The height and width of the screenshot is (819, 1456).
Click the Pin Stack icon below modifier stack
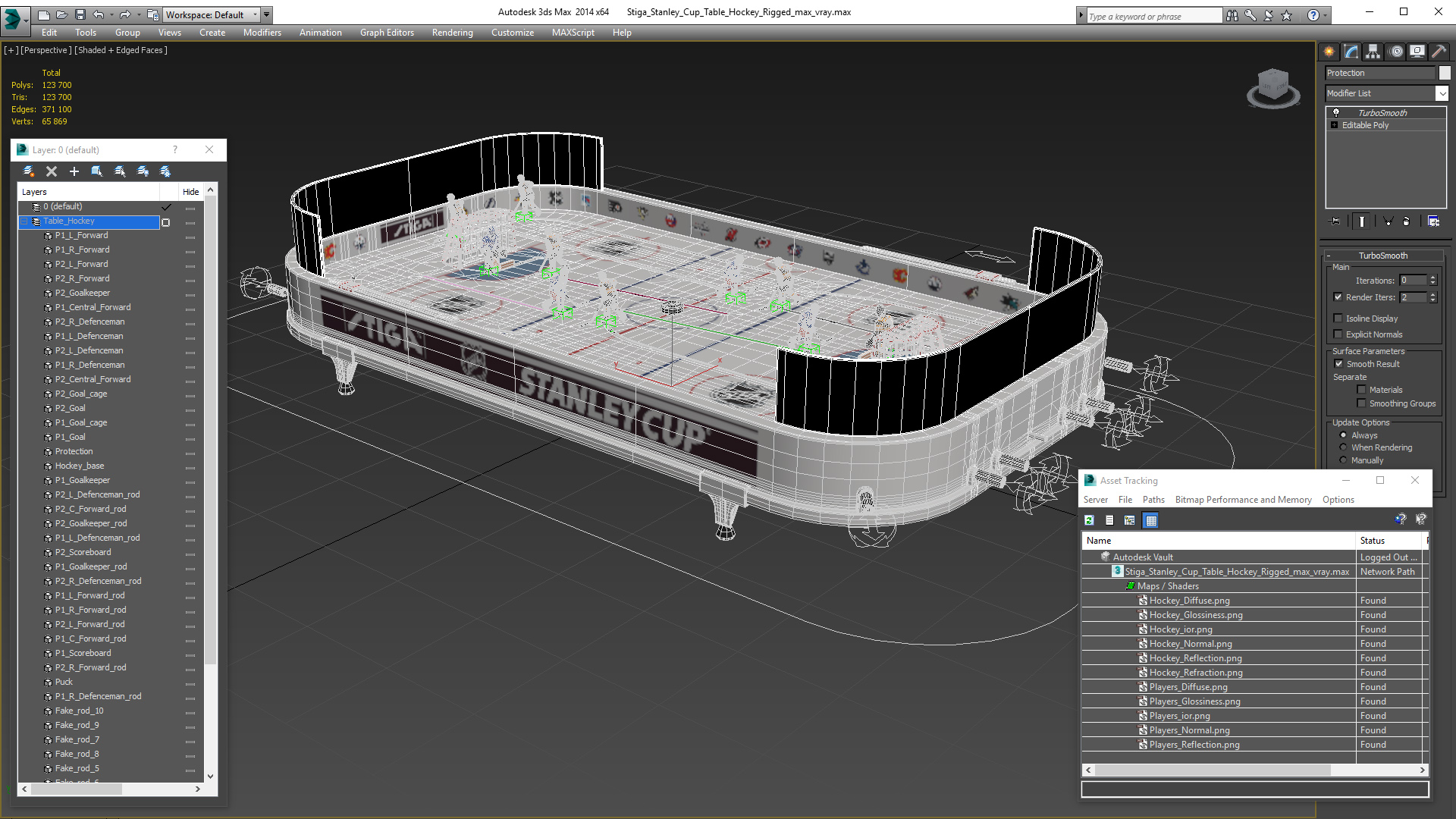(1335, 221)
